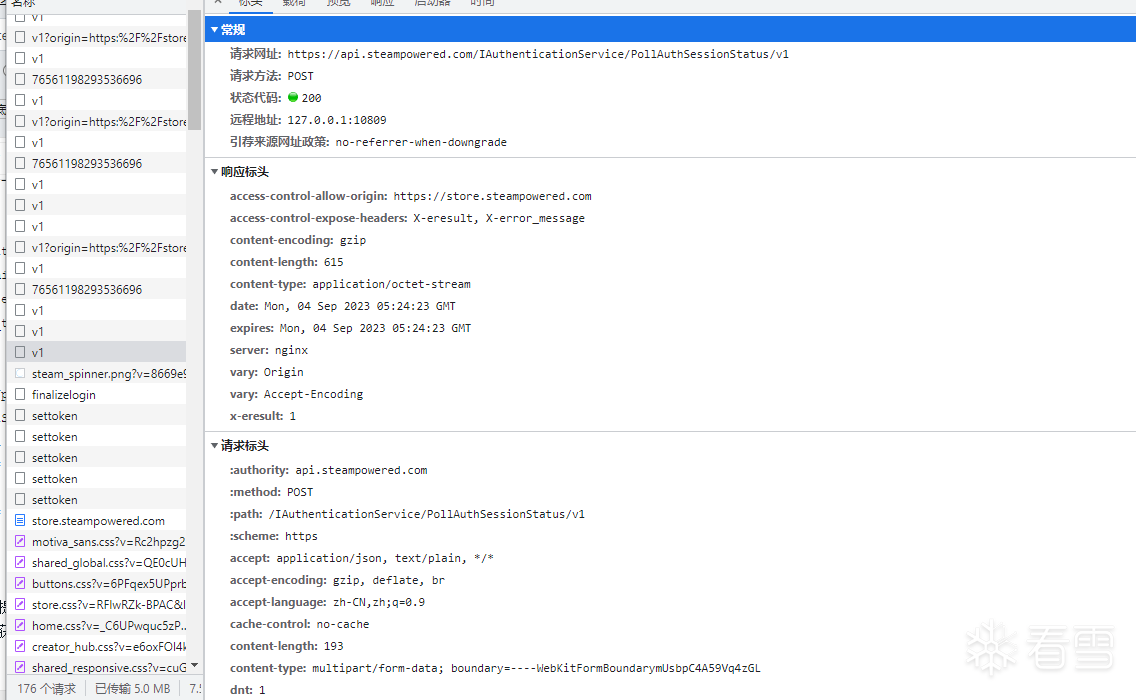This screenshot has height=700, width=1136.
Task: Click the :path request header value
Action: click(x=427, y=514)
